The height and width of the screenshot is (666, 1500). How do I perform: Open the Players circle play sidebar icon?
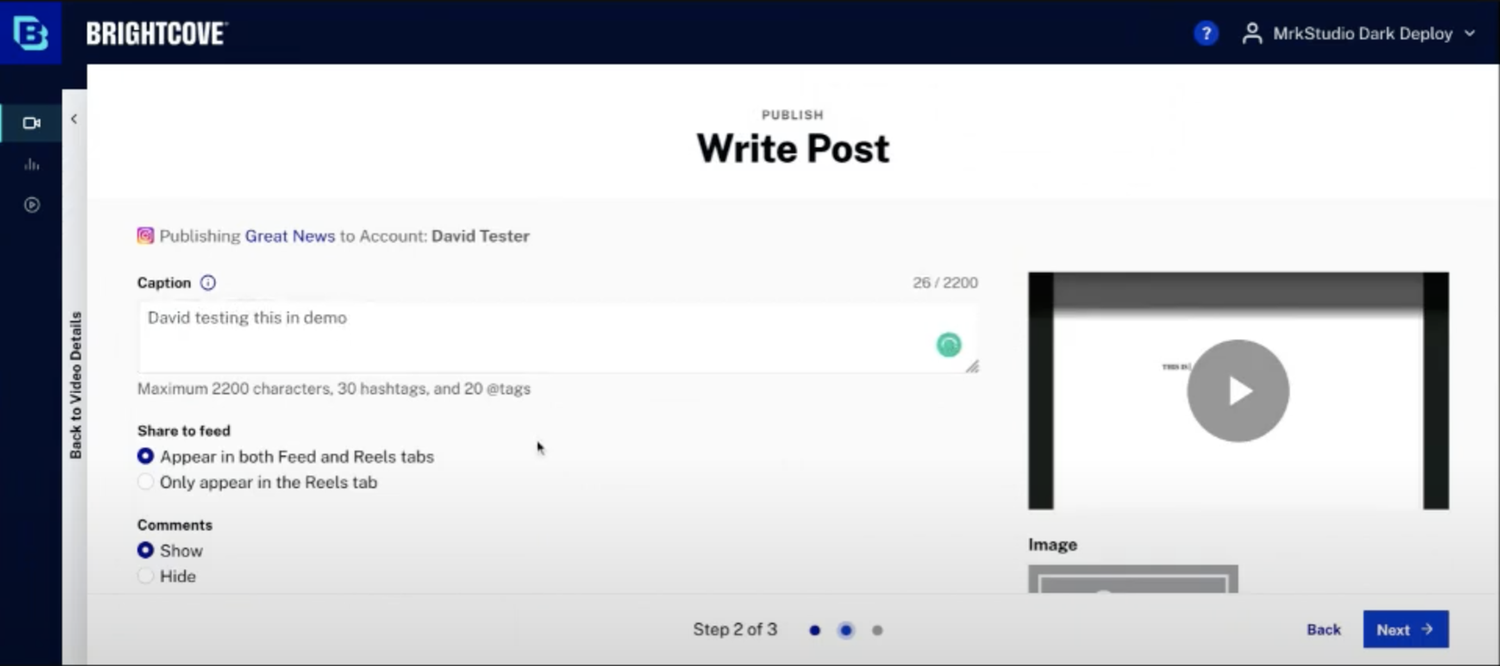click(32, 205)
